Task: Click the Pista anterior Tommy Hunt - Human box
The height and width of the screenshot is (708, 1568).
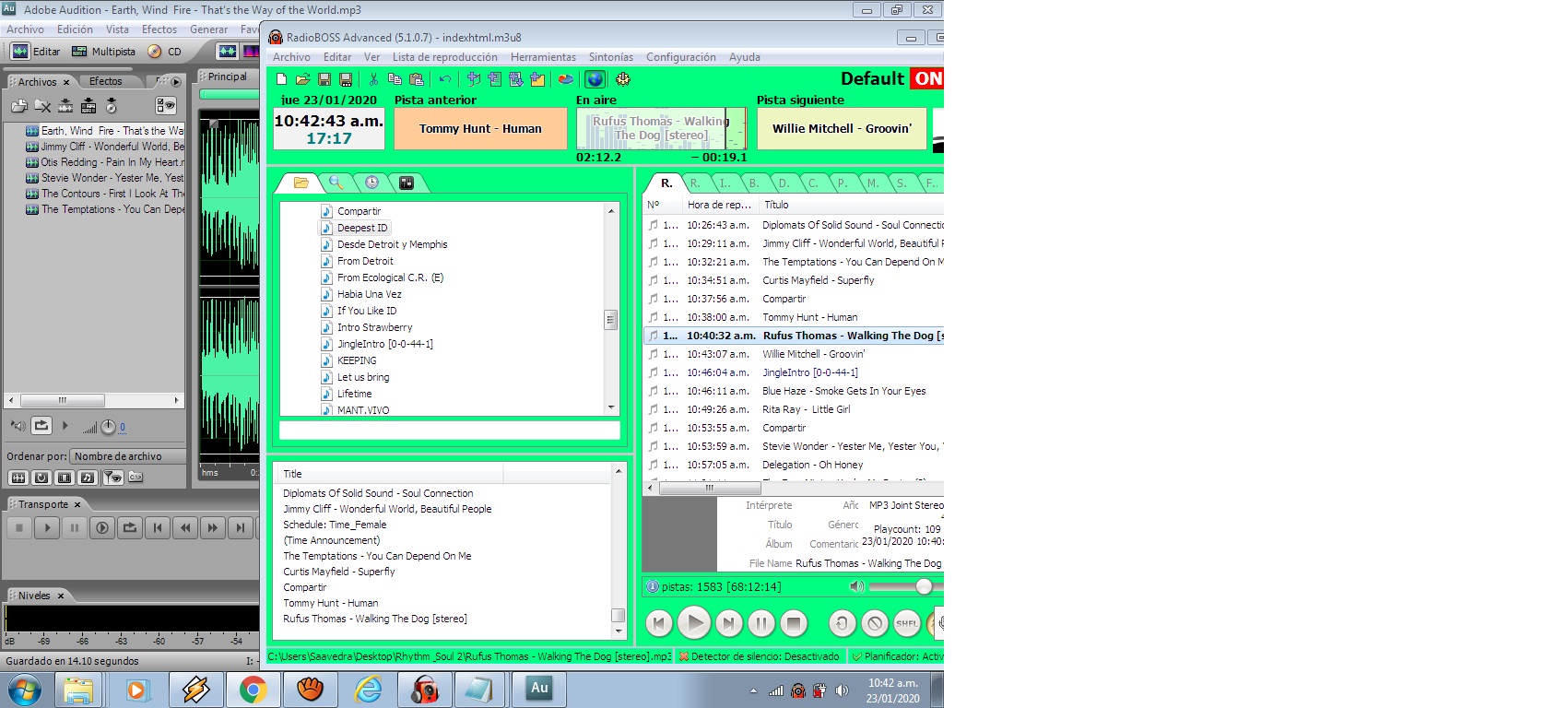Action: tap(480, 128)
